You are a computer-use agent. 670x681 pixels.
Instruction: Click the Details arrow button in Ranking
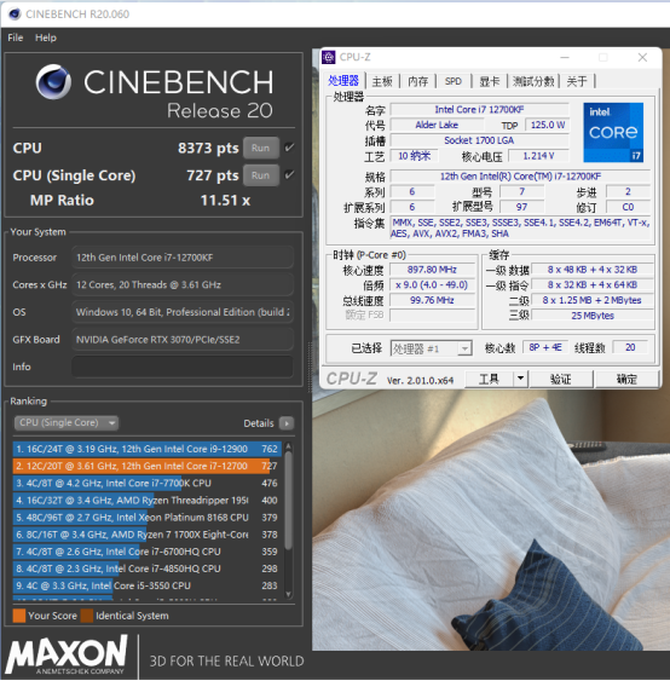[287, 423]
